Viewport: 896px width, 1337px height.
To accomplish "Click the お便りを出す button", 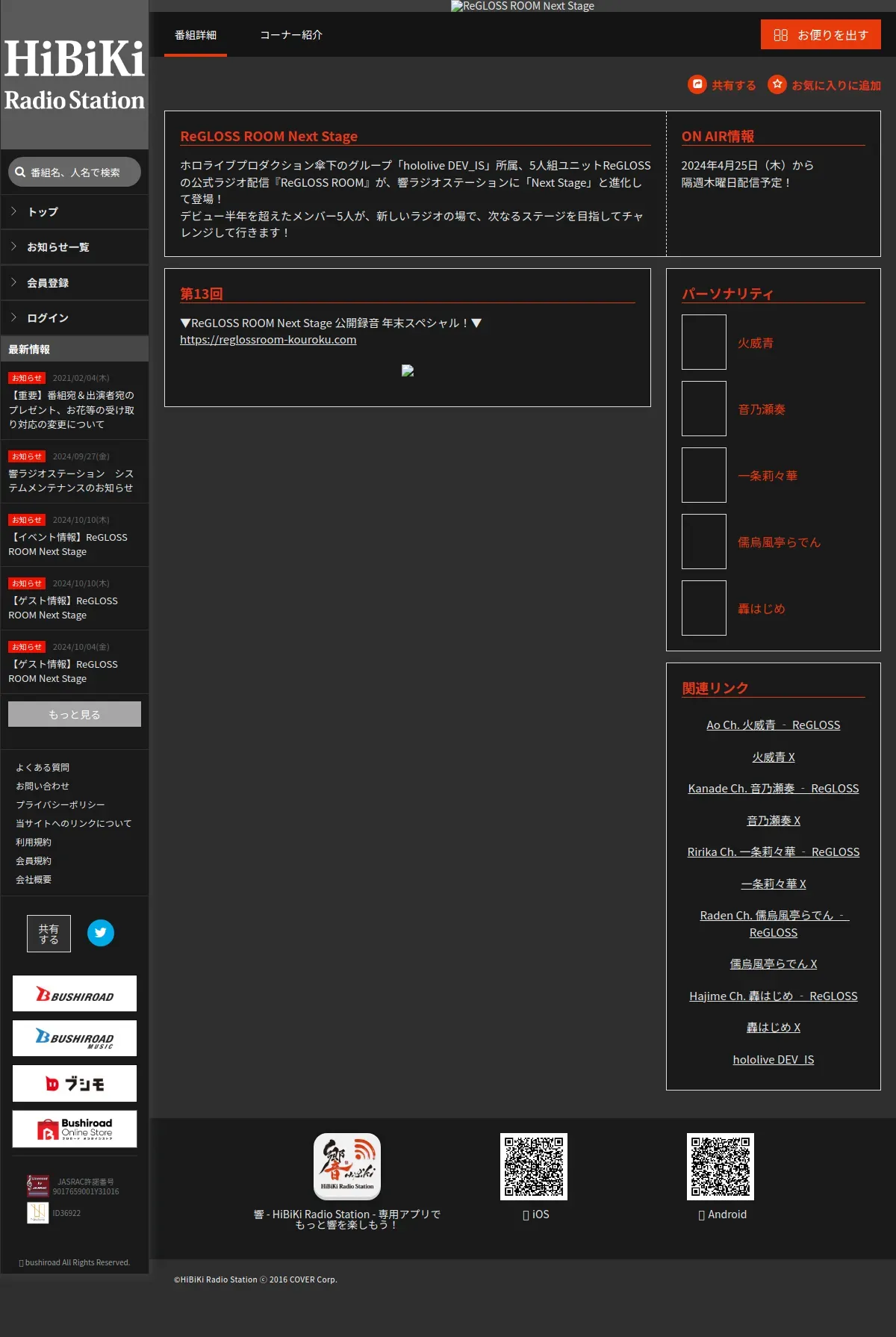I will 821,34.
